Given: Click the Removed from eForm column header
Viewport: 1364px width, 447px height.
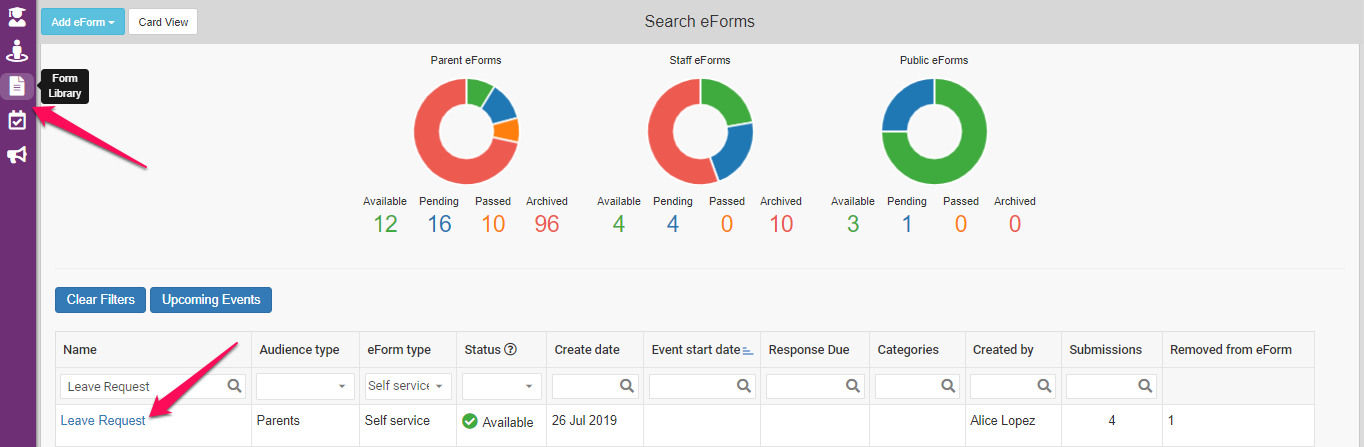Looking at the screenshot, I should (1231, 350).
